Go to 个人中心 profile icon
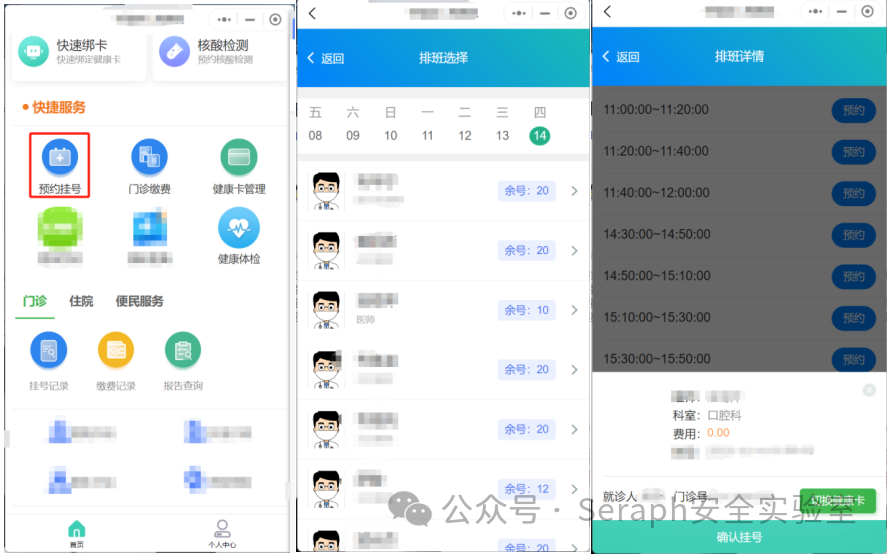The width and height of the screenshot is (894, 556). (x=222, y=529)
